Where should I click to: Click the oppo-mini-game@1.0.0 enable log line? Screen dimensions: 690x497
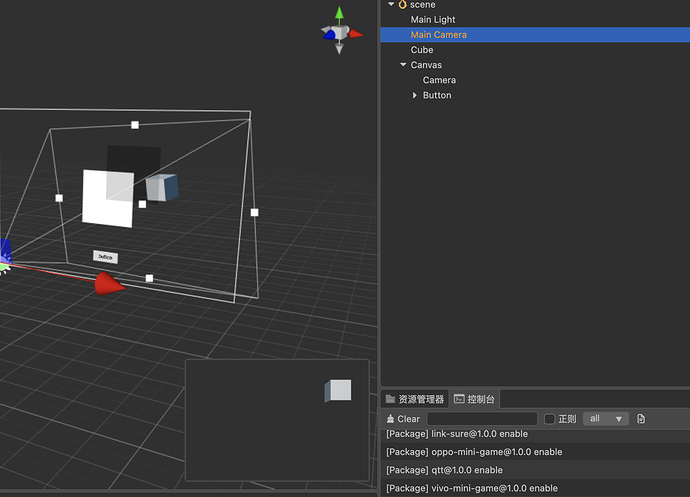coord(474,452)
